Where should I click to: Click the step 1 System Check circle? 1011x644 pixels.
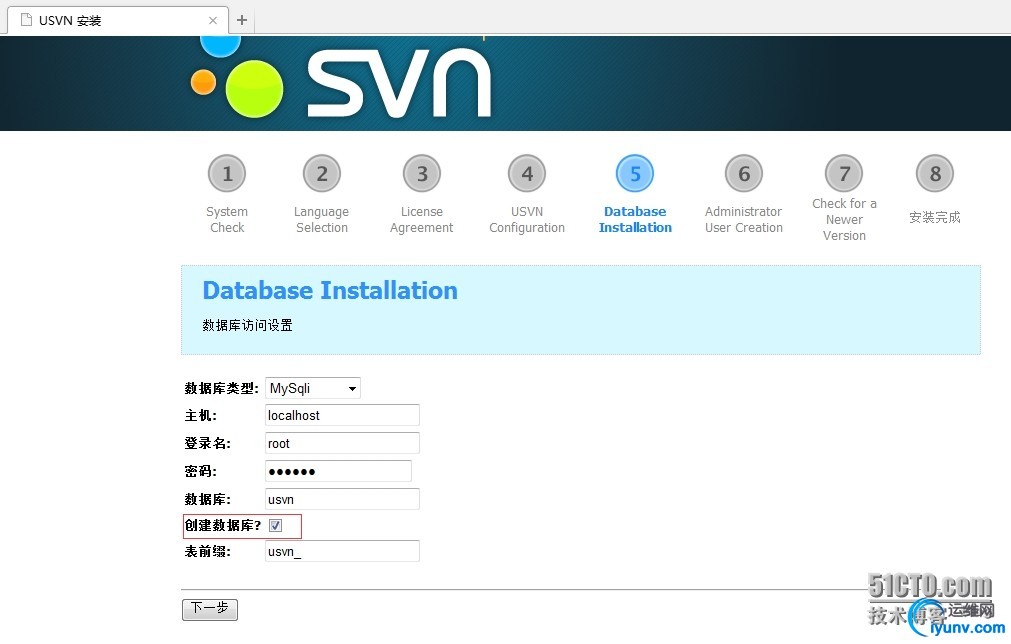(x=227, y=173)
